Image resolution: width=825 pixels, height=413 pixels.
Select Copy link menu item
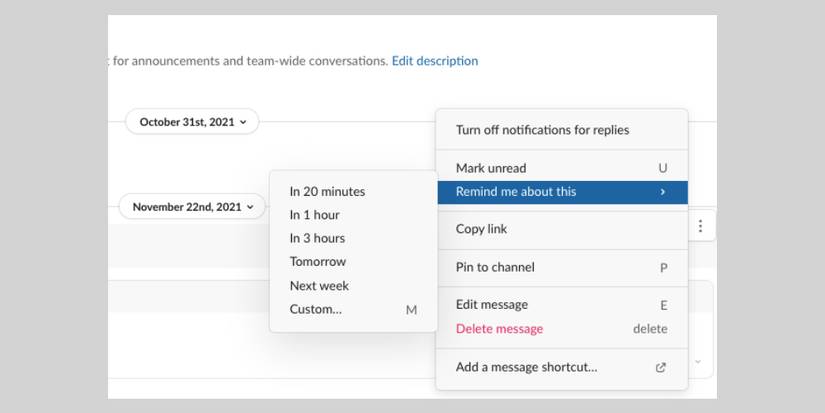pos(562,229)
